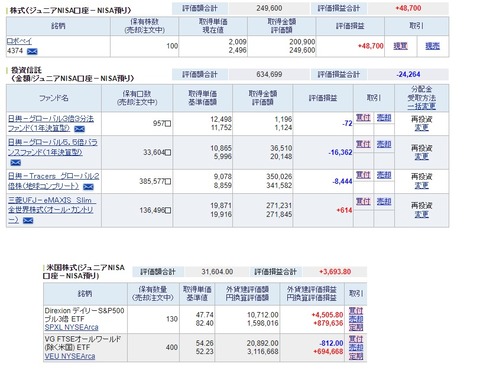Viewport: 480px width, 380px height.
Task: Select the +3,693.80 US stocks total gain
Action: click(x=335, y=272)
